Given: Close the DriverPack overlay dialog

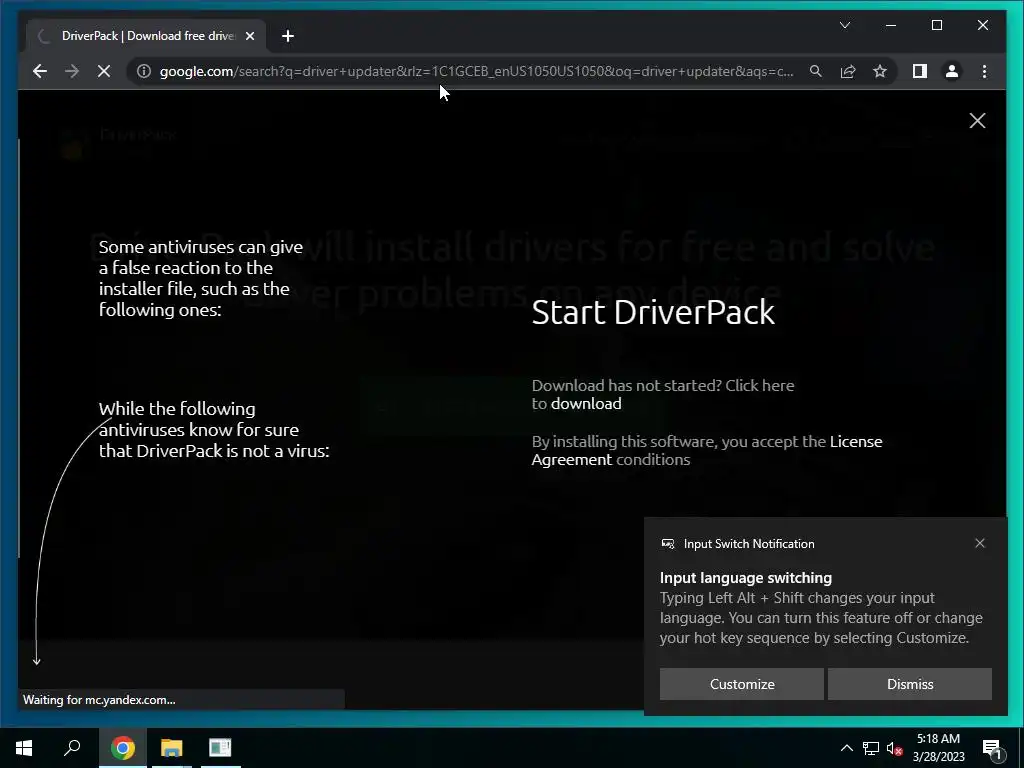Looking at the screenshot, I should 978,121.
